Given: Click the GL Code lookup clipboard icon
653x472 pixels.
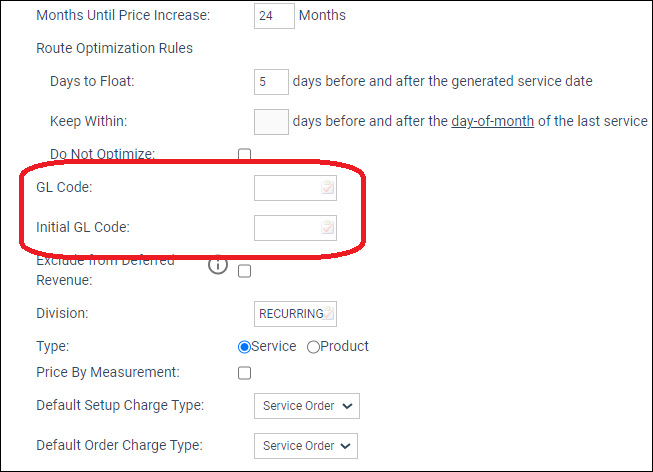Looking at the screenshot, I should tap(327, 188).
